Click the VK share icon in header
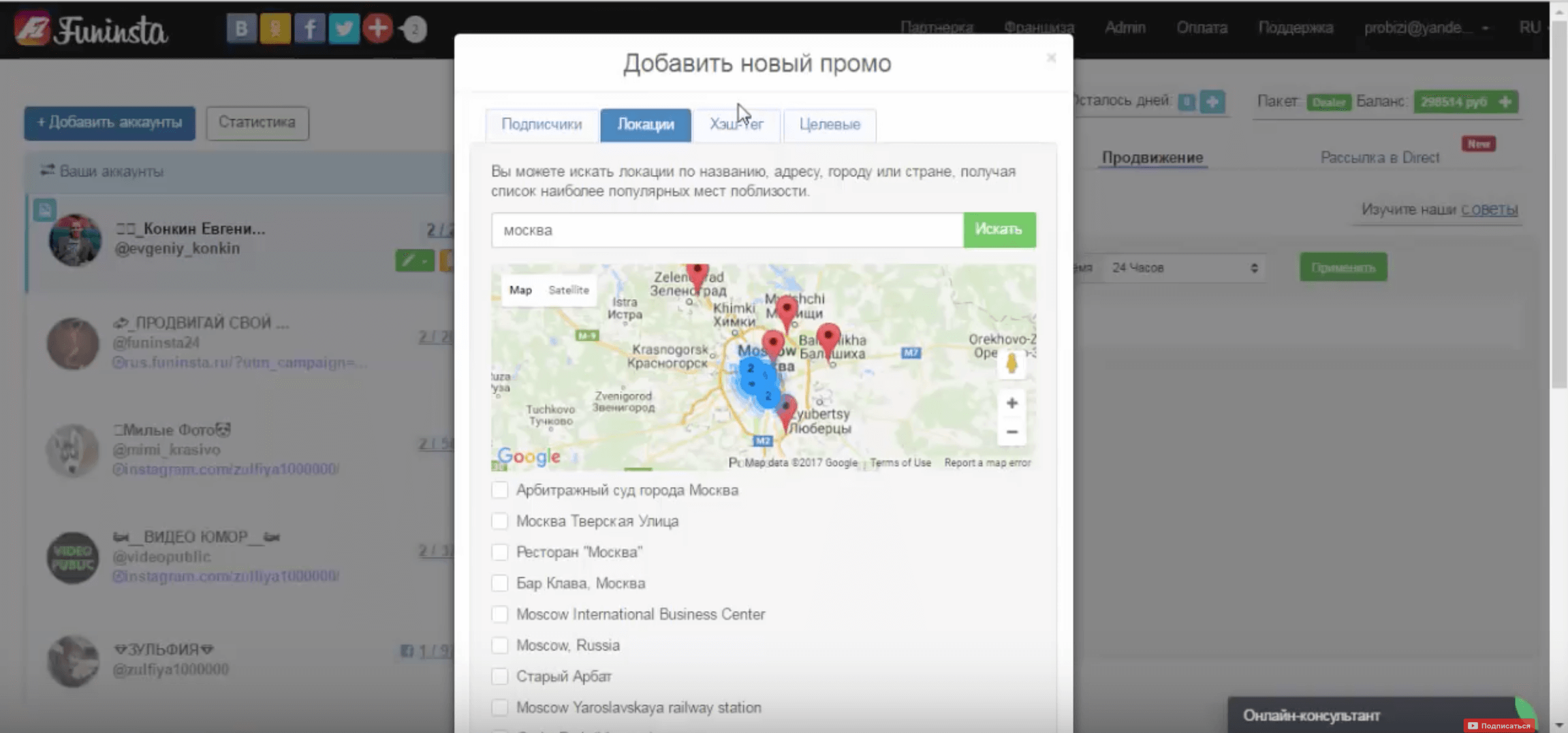Image resolution: width=1568 pixels, height=733 pixels. [x=241, y=29]
